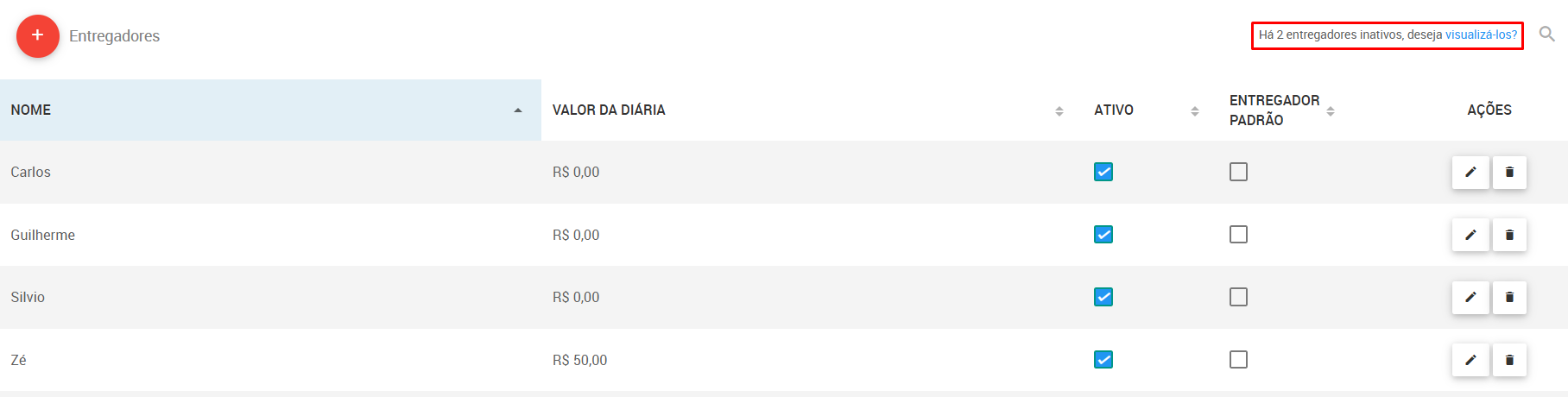Sort by Ativo column arrows
1568x397 pixels.
(x=1195, y=111)
